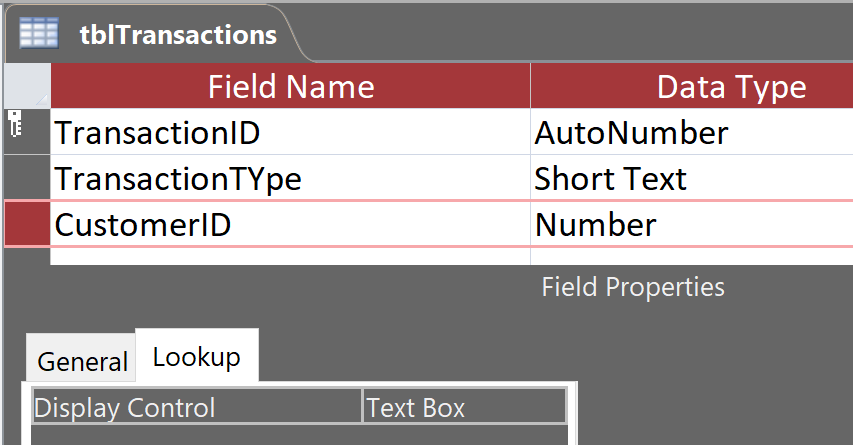Switch to the General properties tab
853x445 pixels.
(82, 361)
